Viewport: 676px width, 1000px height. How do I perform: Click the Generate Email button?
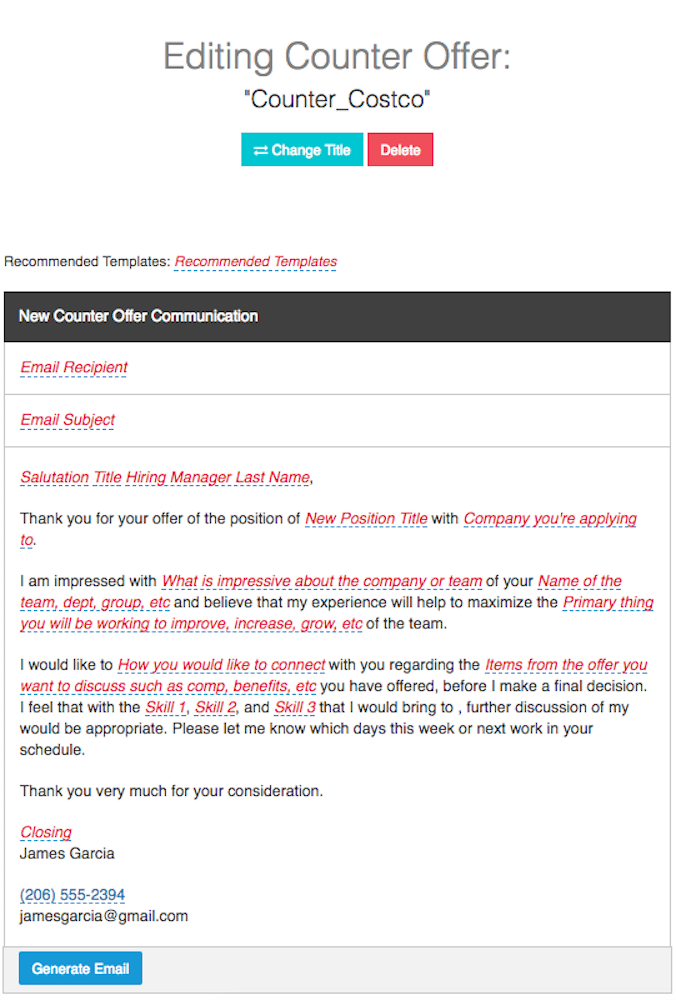coord(80,969)
